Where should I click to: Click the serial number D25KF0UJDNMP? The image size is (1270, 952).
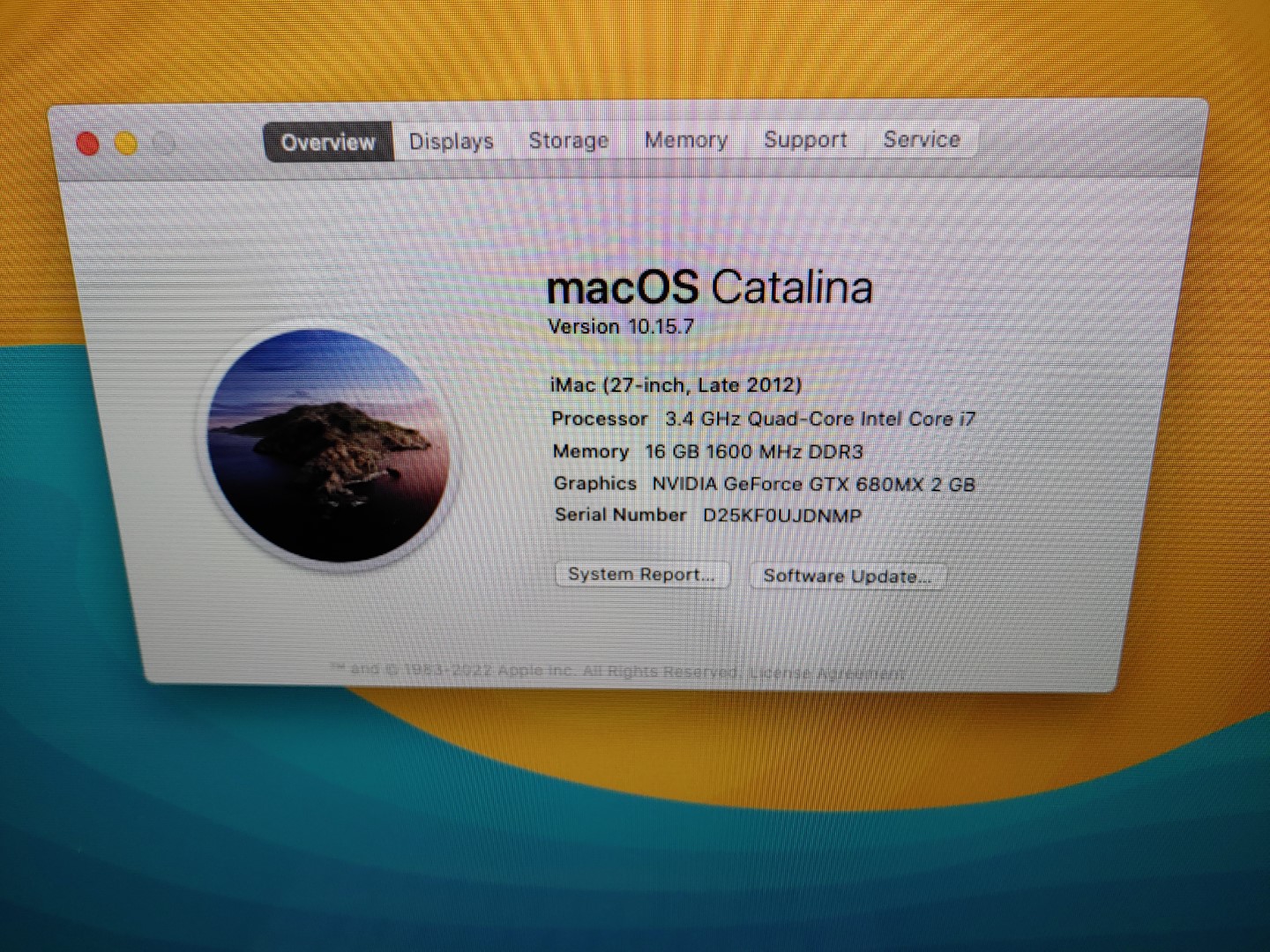782,516
